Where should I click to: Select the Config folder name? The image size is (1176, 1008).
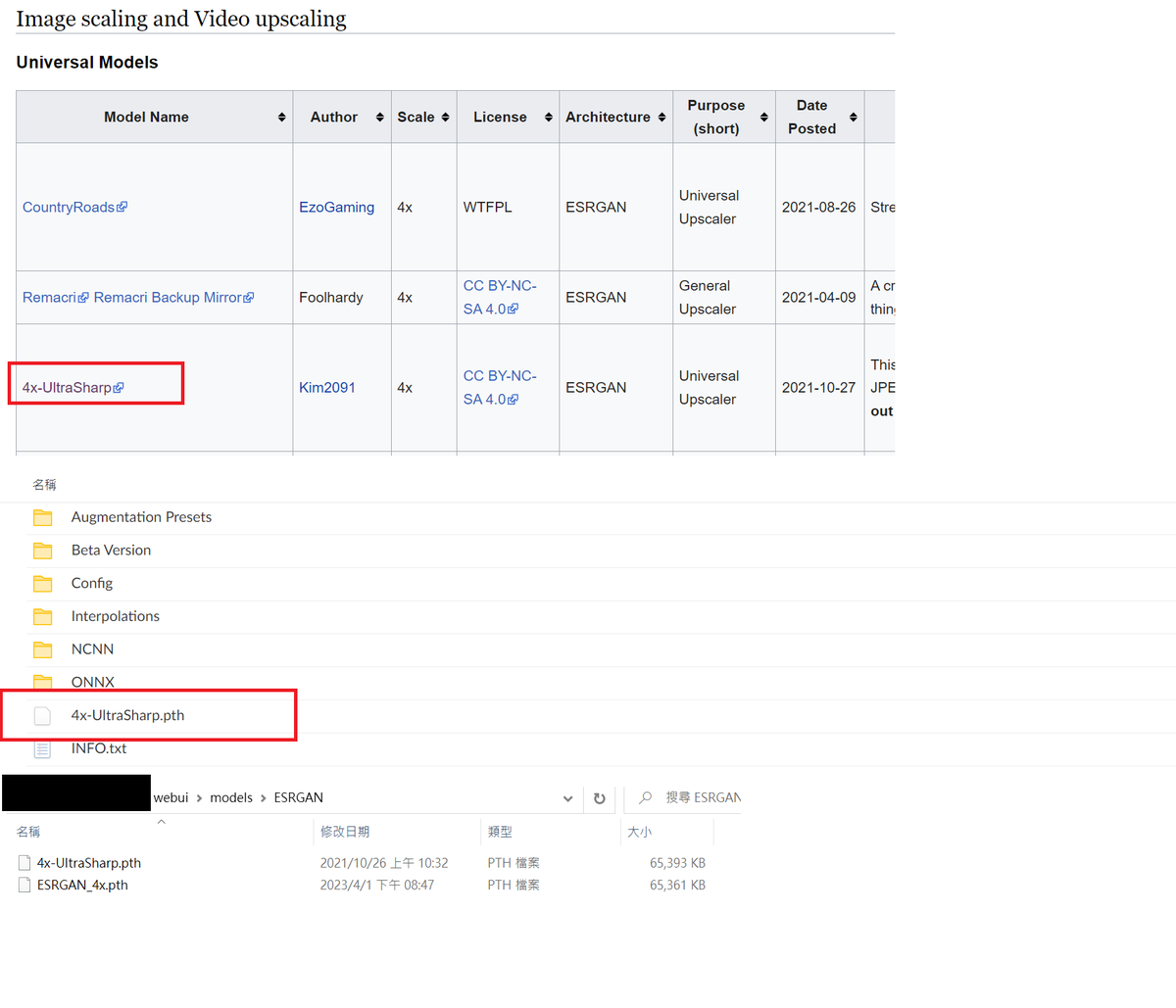point(92,583)
